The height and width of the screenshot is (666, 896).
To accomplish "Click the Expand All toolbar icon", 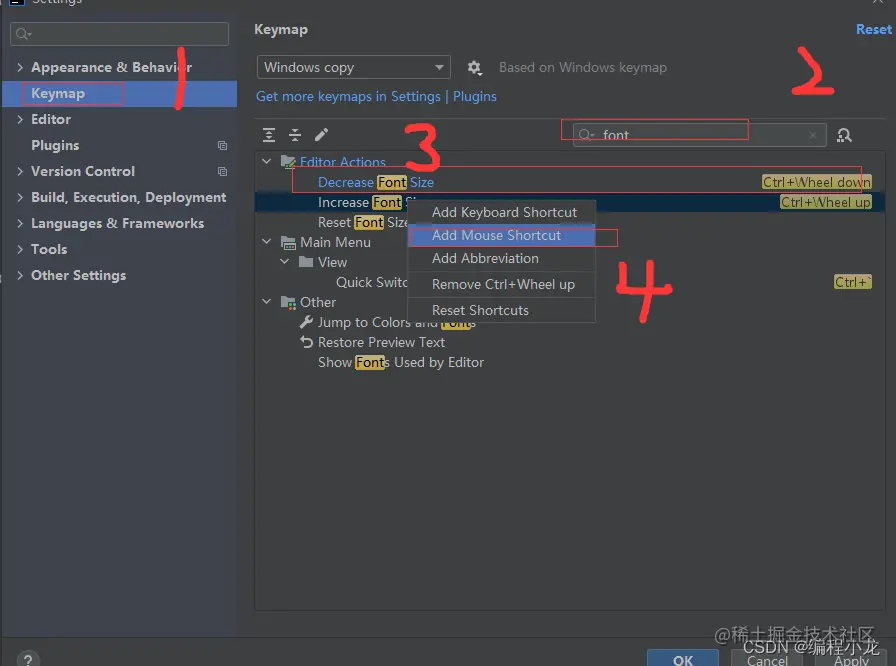I will [269, 135].
